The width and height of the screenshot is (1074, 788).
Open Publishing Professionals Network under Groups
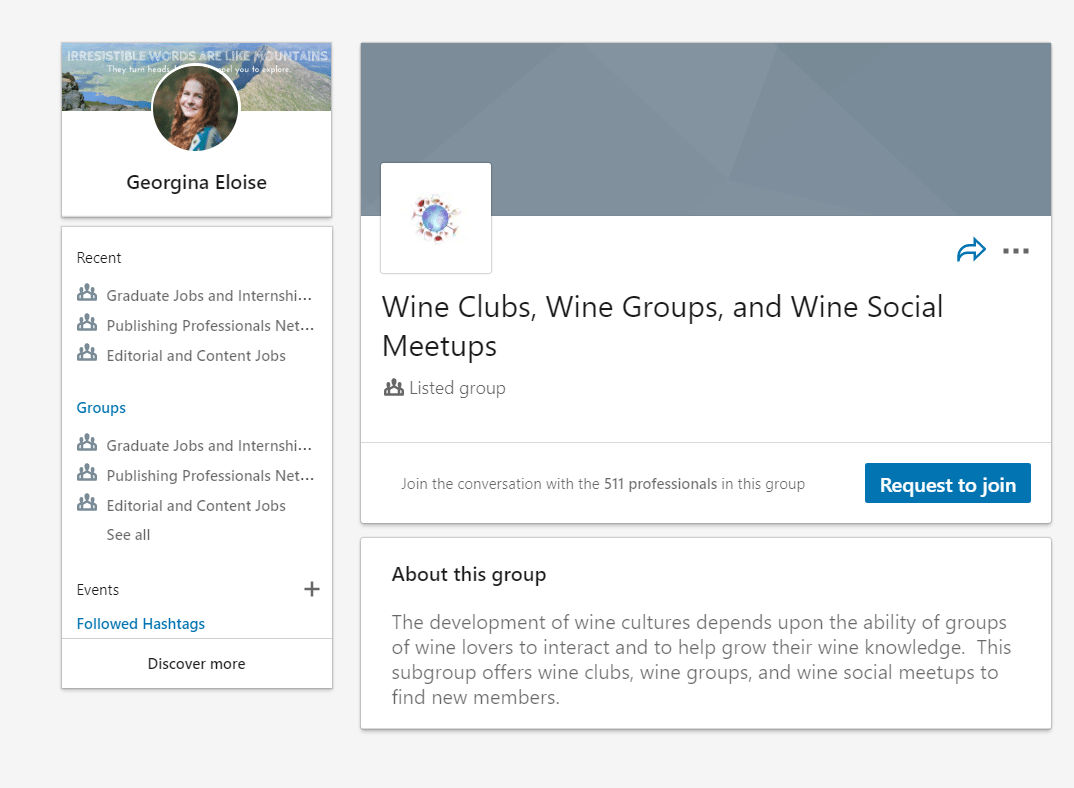click(x=210, y=476)
